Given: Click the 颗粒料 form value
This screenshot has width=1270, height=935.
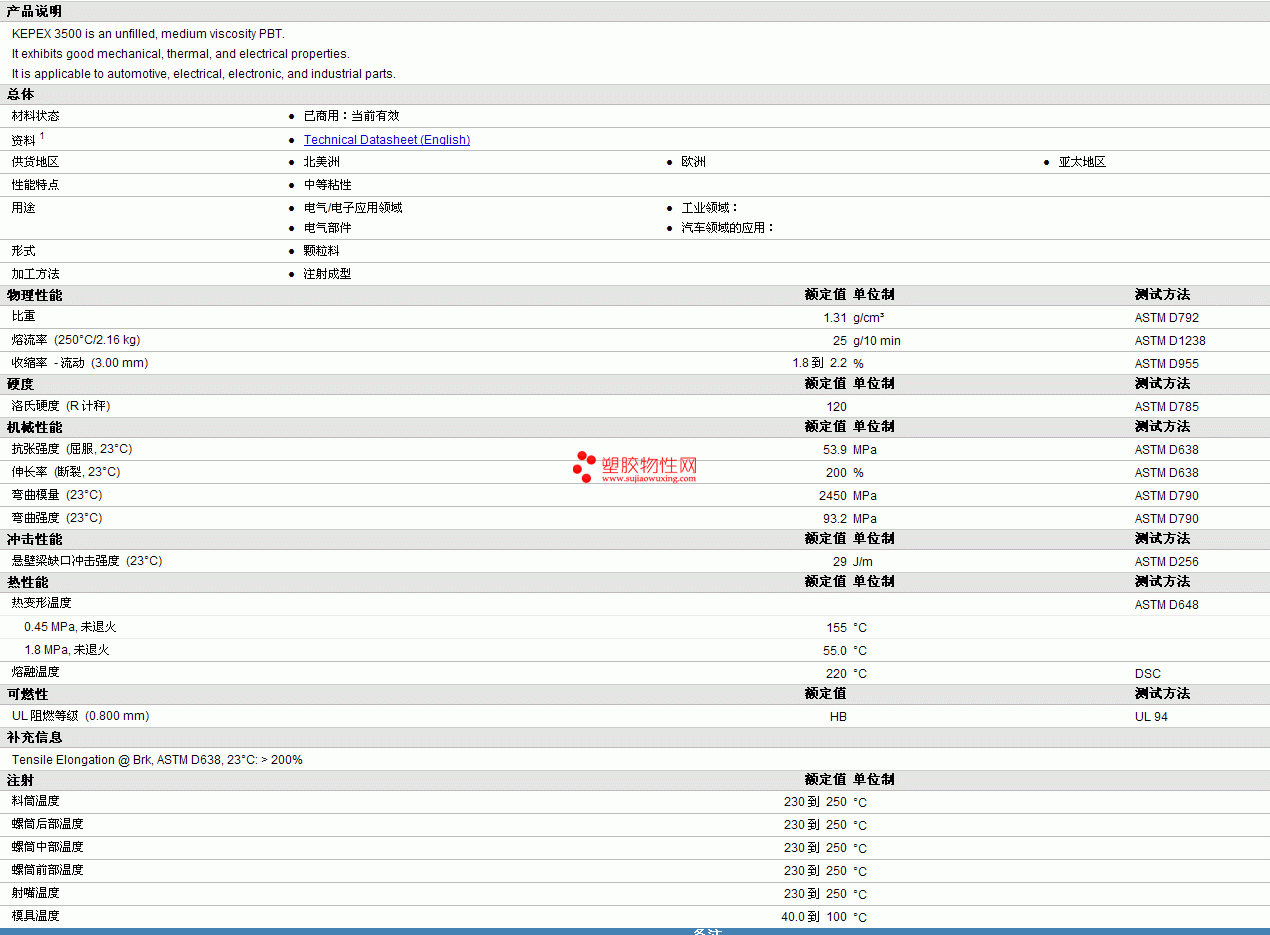Looking at the screenshot, I should coord(322,251).
